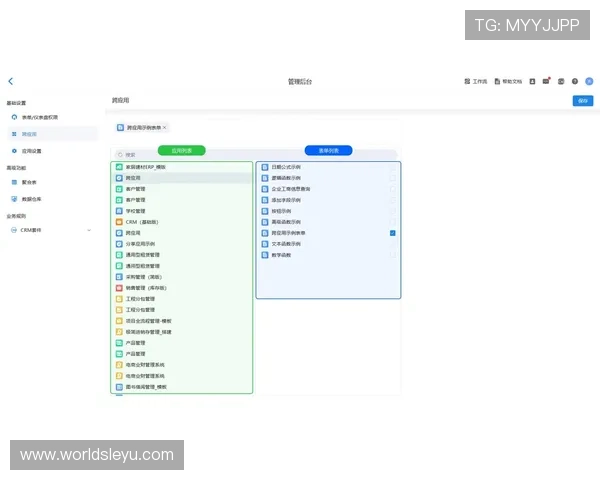Uncheck the 跨应用示例表单 checkbox

click(x=393, y=232)
